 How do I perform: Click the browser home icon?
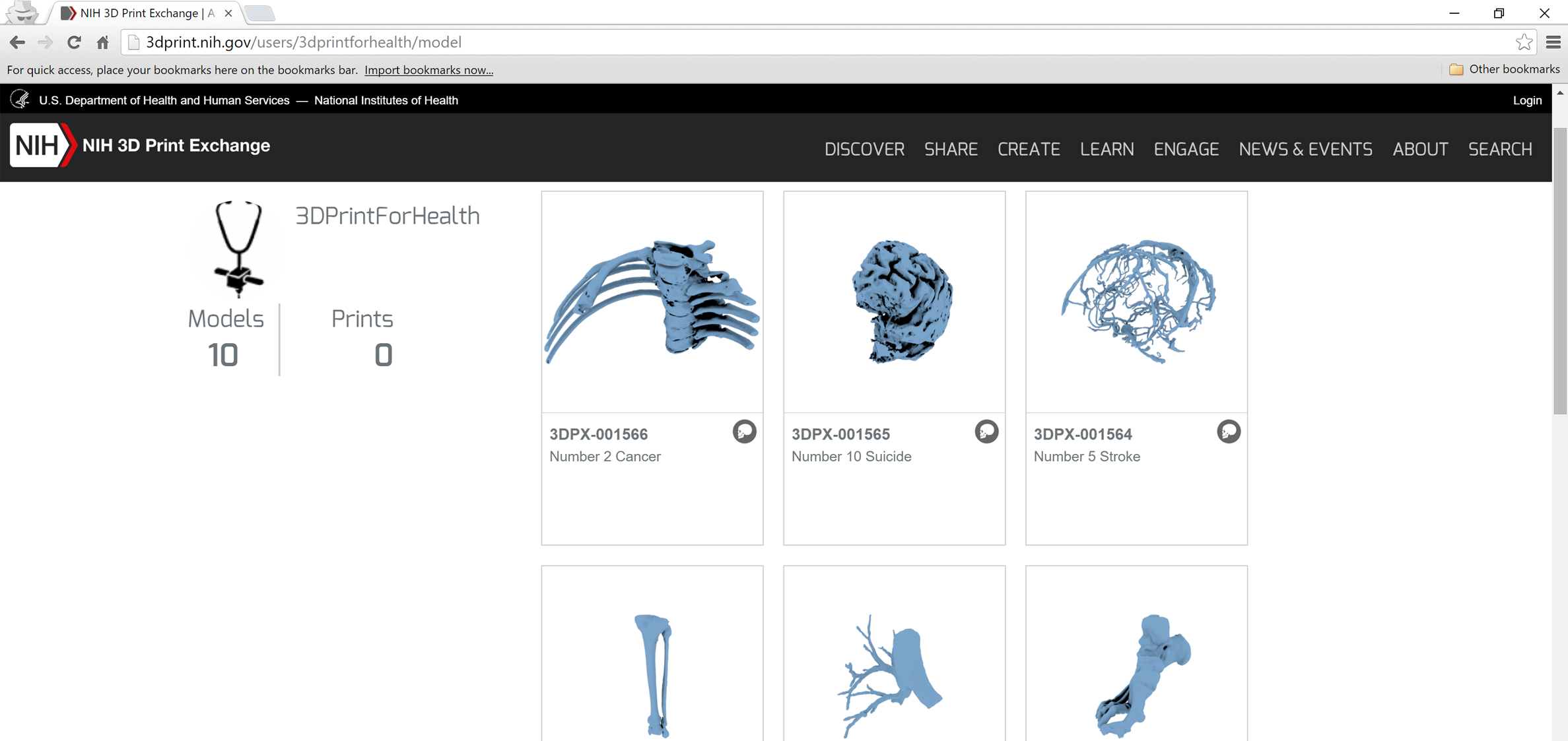point(102,43)
